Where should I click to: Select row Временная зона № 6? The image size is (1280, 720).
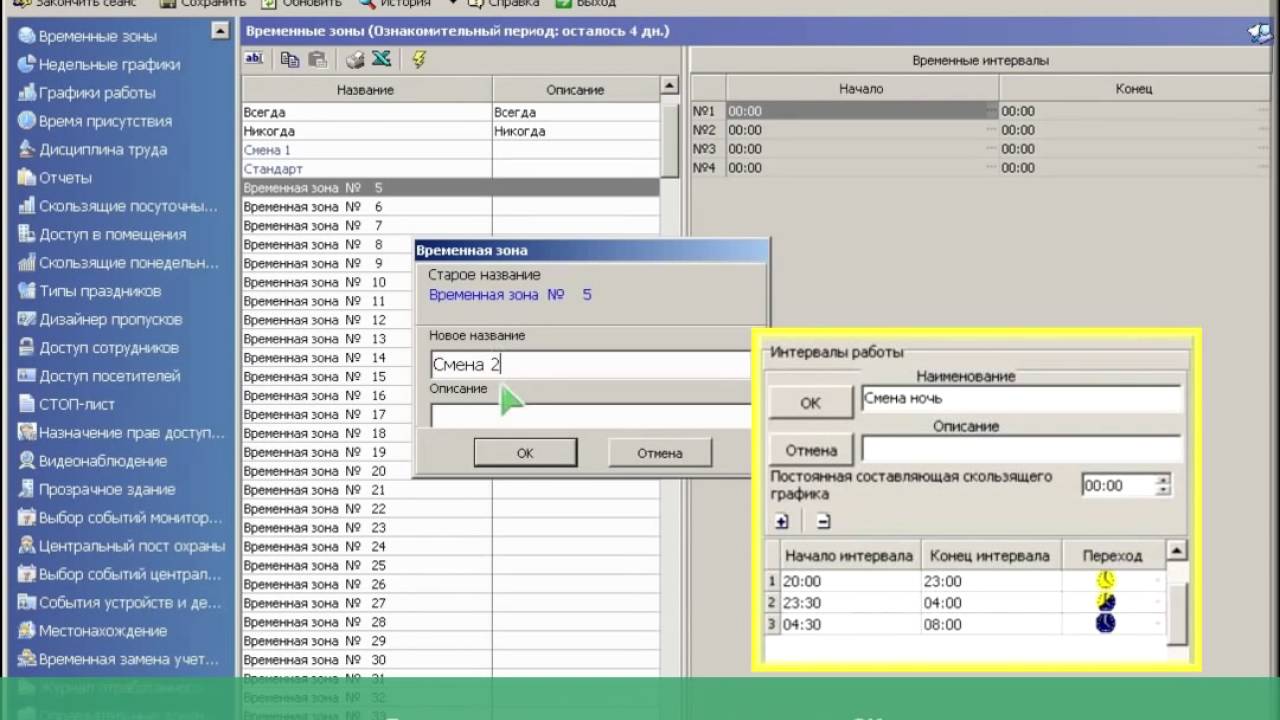pyautogui.click(x=450, y=207)
